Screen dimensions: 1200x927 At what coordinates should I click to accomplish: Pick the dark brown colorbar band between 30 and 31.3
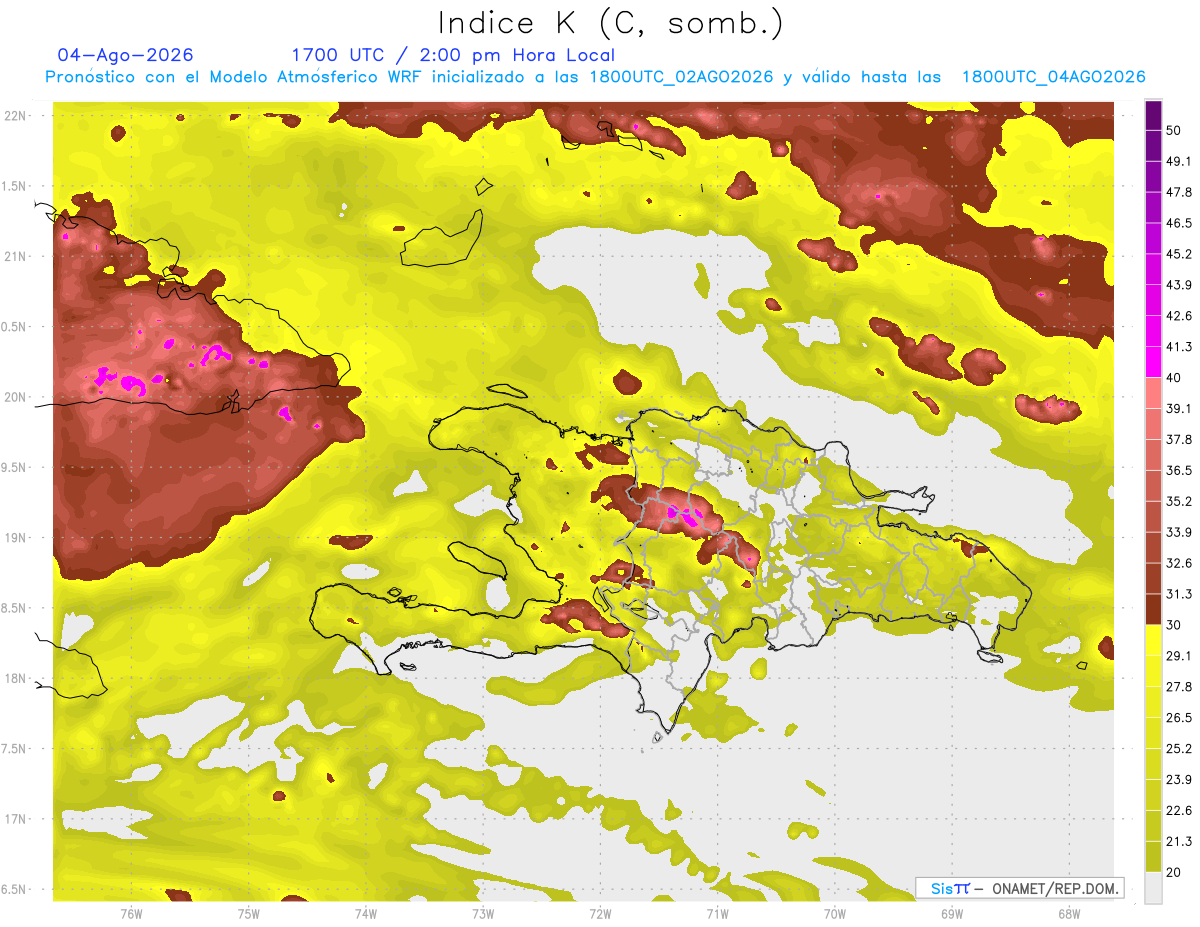point(1153,609)
